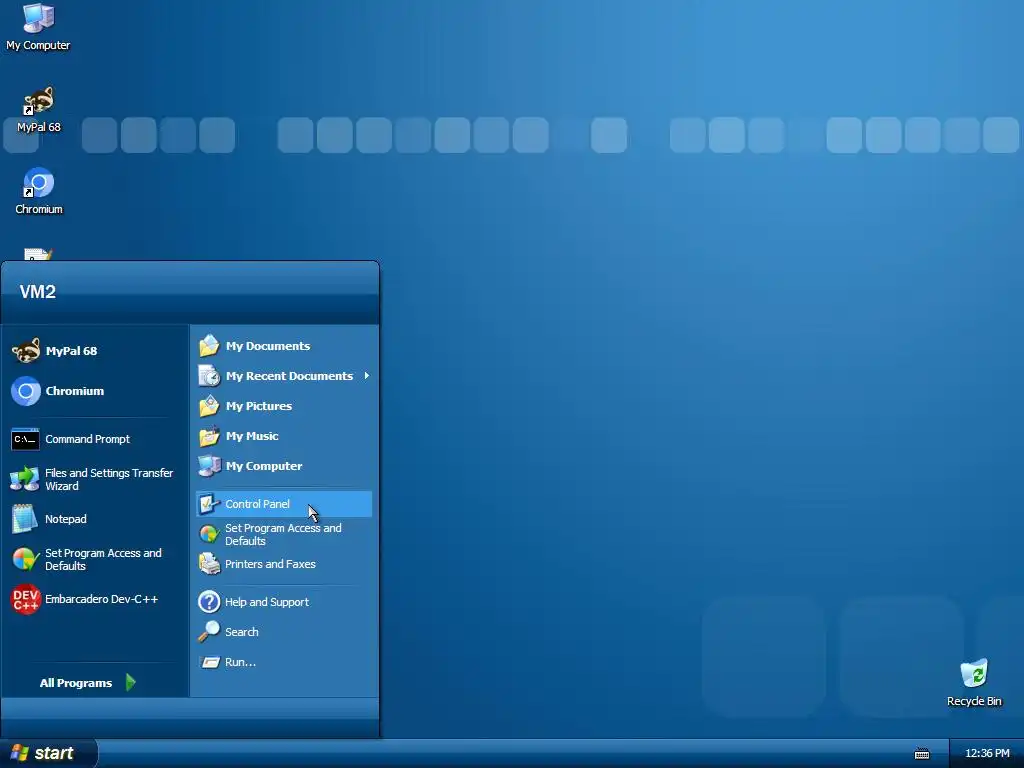Click My Pictures folder icon
This screenshot has height=768, width=1024.
coord(209,406)
